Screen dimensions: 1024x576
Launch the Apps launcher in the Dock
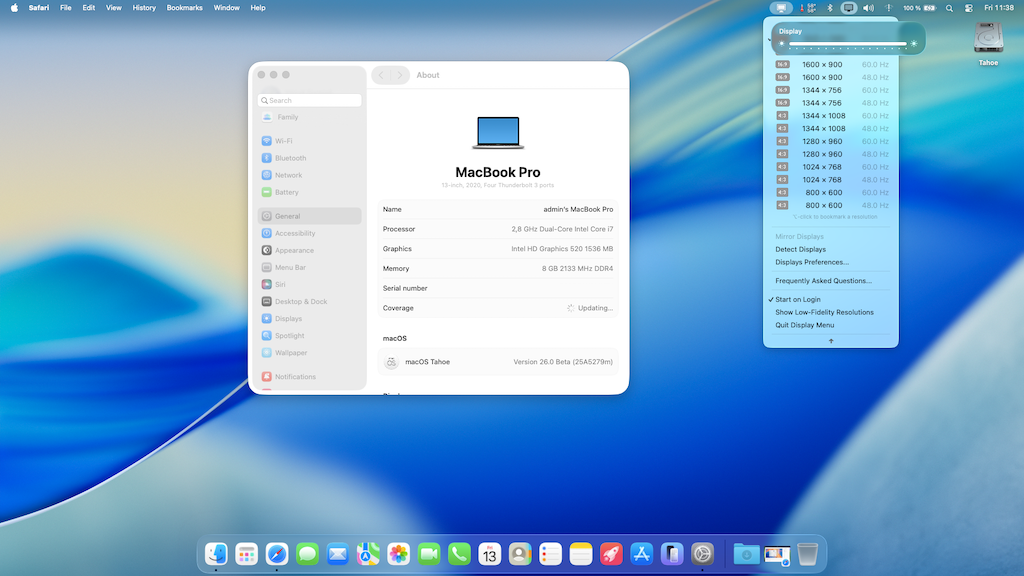246,554
